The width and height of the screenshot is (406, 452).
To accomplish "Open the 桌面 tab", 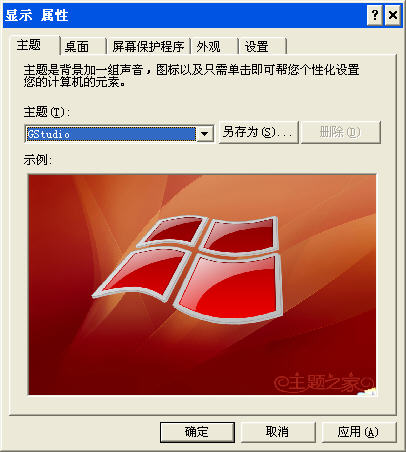I will [x=77, y=47].
